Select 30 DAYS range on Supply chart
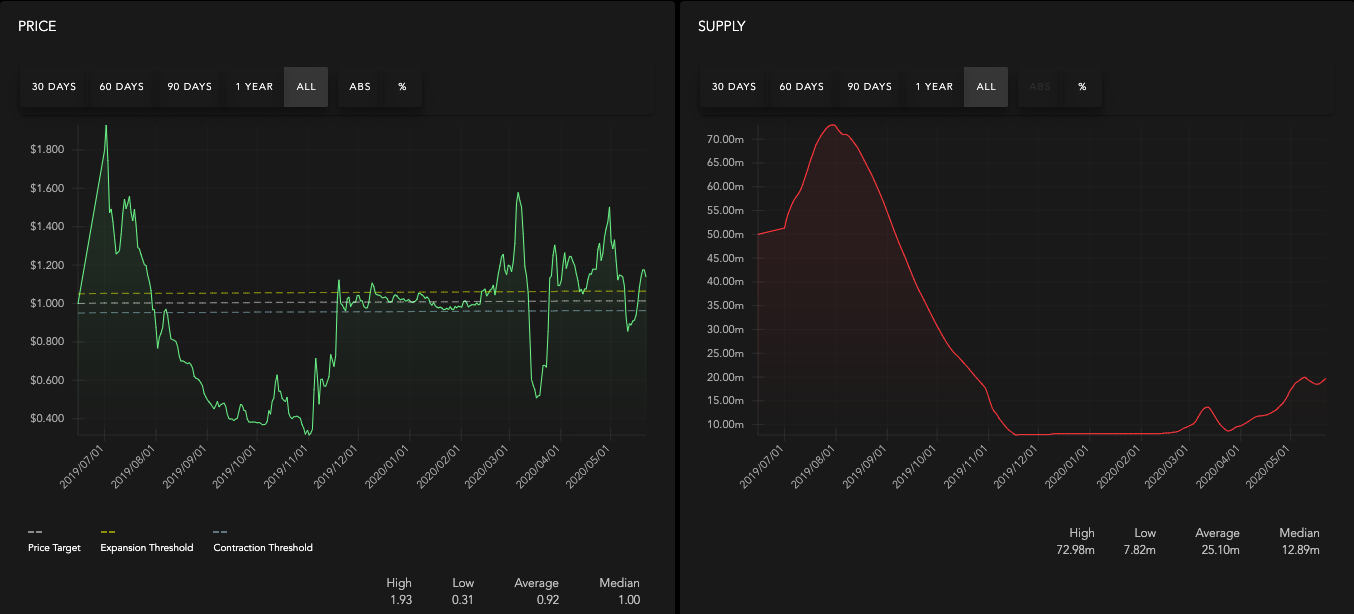This screenshot has width=1354, height=614. point(734,87)
